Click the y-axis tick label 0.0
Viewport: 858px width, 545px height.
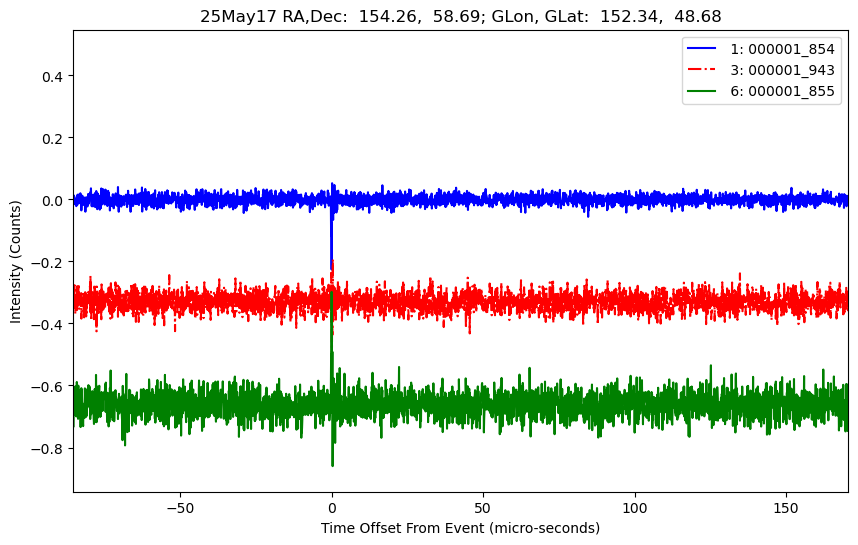(53, 200)
